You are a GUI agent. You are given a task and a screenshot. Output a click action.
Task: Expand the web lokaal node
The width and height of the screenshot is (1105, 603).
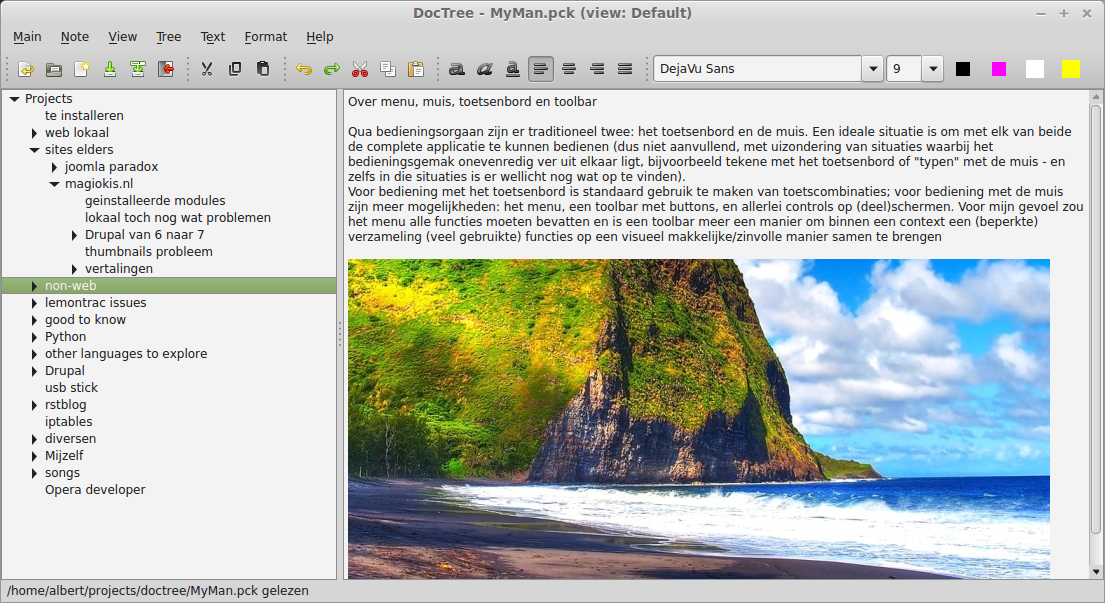coord(34,133)
